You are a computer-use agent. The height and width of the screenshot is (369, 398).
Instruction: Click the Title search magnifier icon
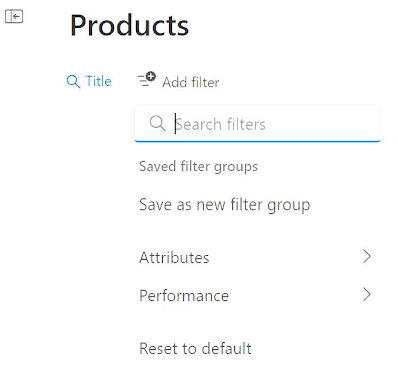pos(73,82)
